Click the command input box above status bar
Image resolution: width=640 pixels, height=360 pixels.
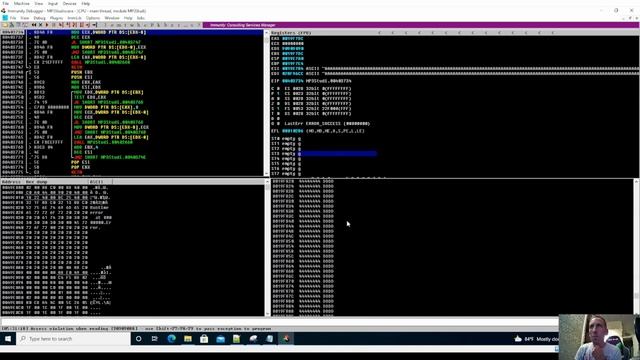point(279,322)
